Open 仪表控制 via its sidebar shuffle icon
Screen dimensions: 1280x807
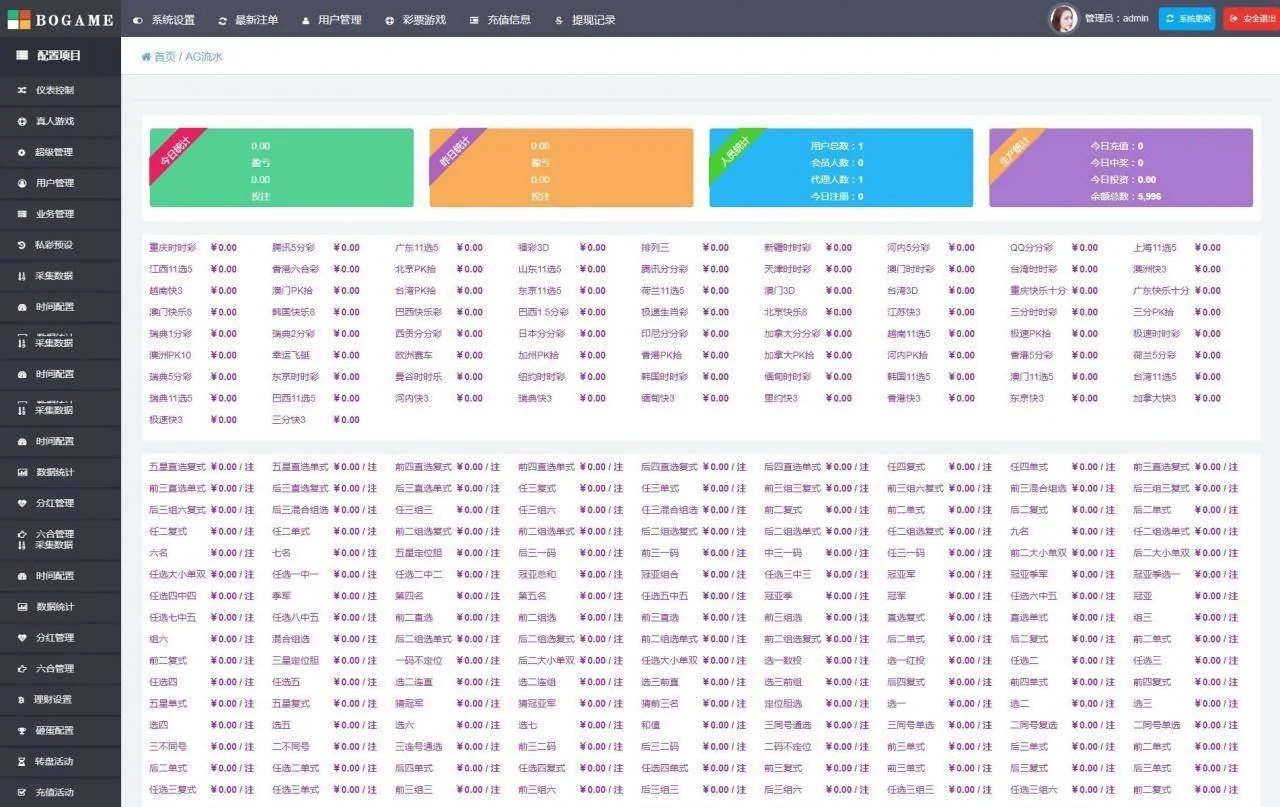[x=22, y=90]
